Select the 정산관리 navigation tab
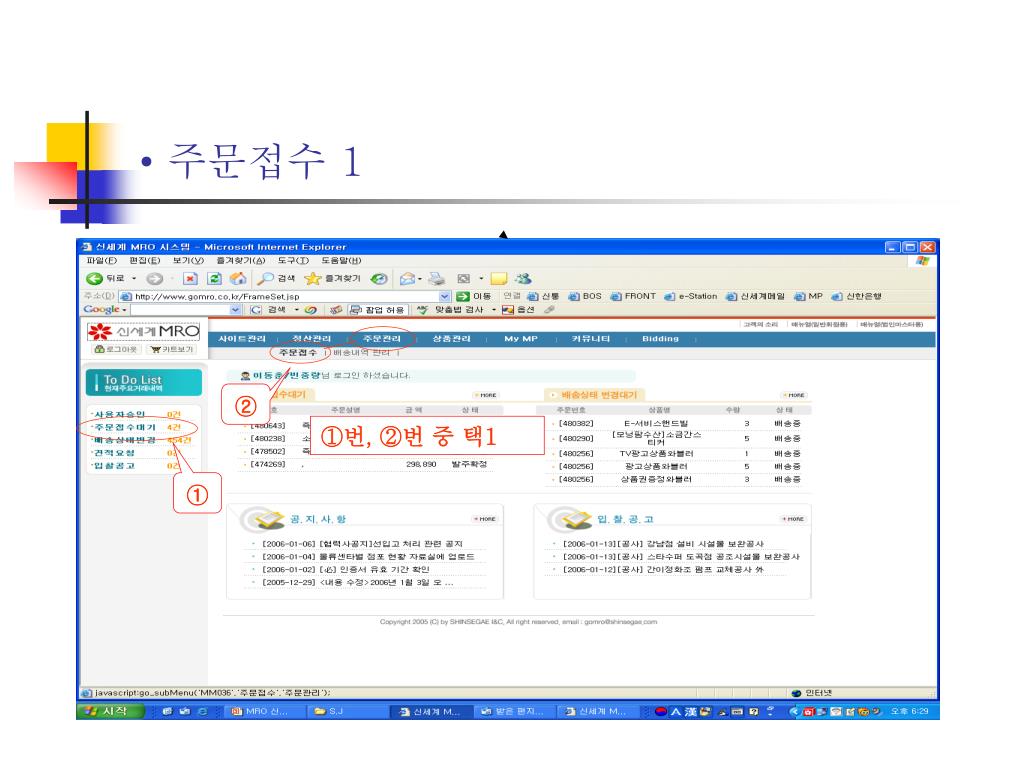This screenshot has height=768, width=1024. [x=312, y=339]
